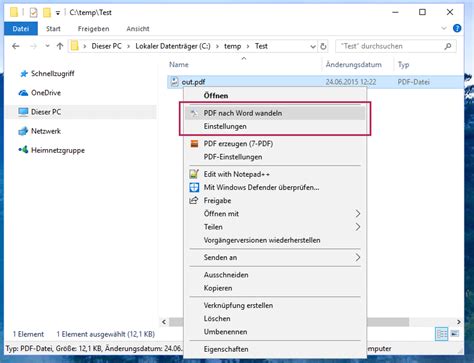Viewport: 474px width, 363px height.
Task: Click the Freigabe share icon
Action: coord(194,200)
